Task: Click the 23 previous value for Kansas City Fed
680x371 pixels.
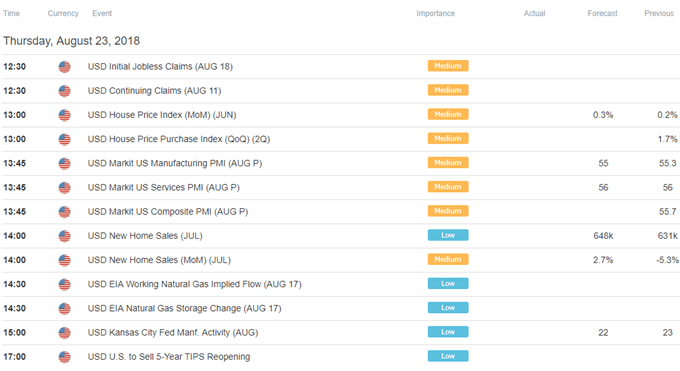Action: point(667,333)
